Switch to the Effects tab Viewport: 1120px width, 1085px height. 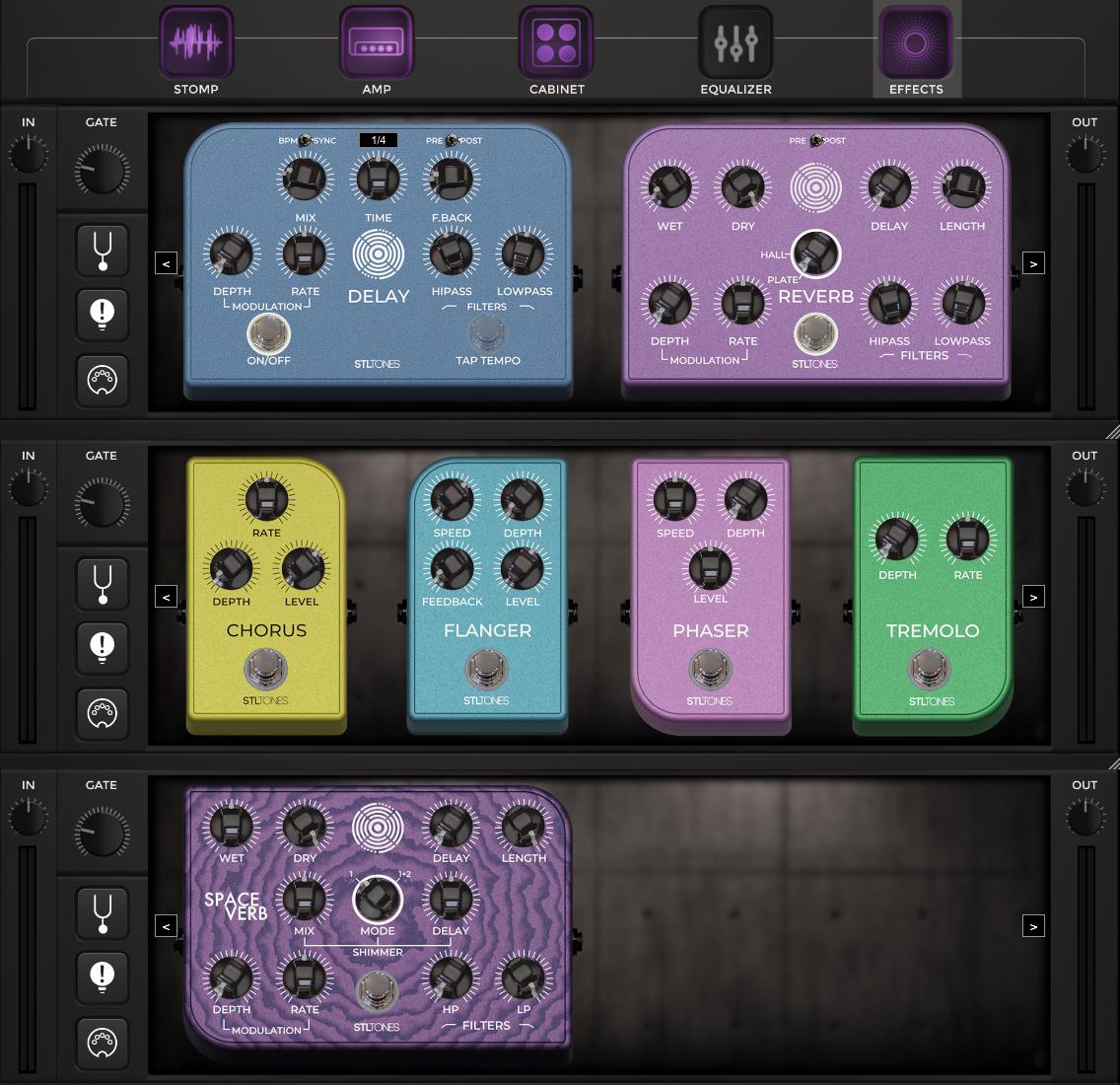click(915, 49)
